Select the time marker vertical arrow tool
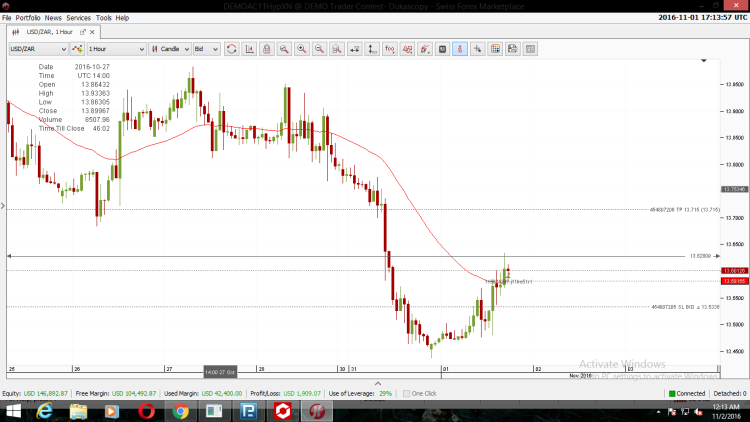Image resolution: width=750 pixels, height=422 pixels. click(x=372, y=49)
